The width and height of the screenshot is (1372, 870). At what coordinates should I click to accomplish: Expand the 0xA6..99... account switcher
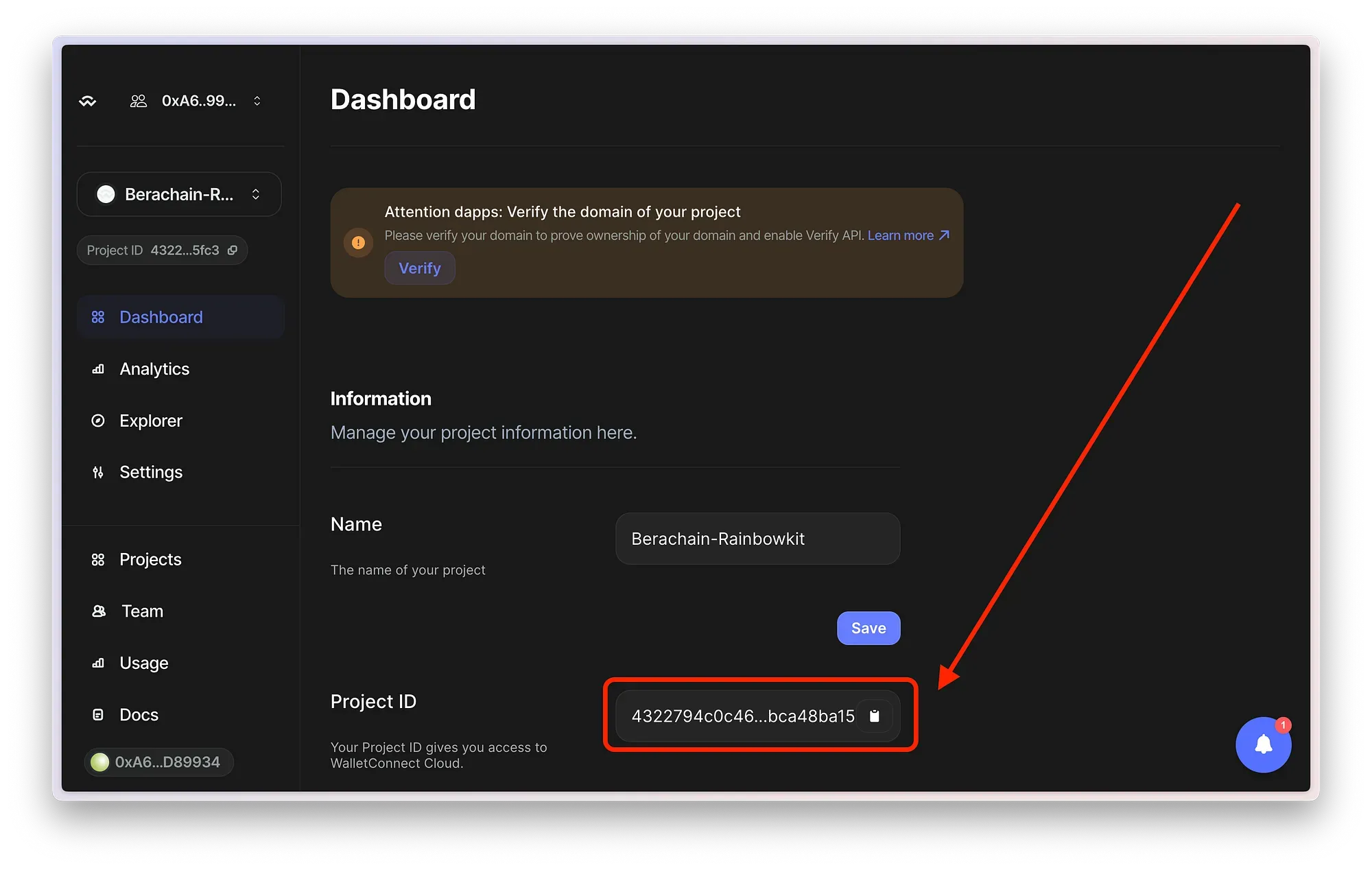(196, 101)
